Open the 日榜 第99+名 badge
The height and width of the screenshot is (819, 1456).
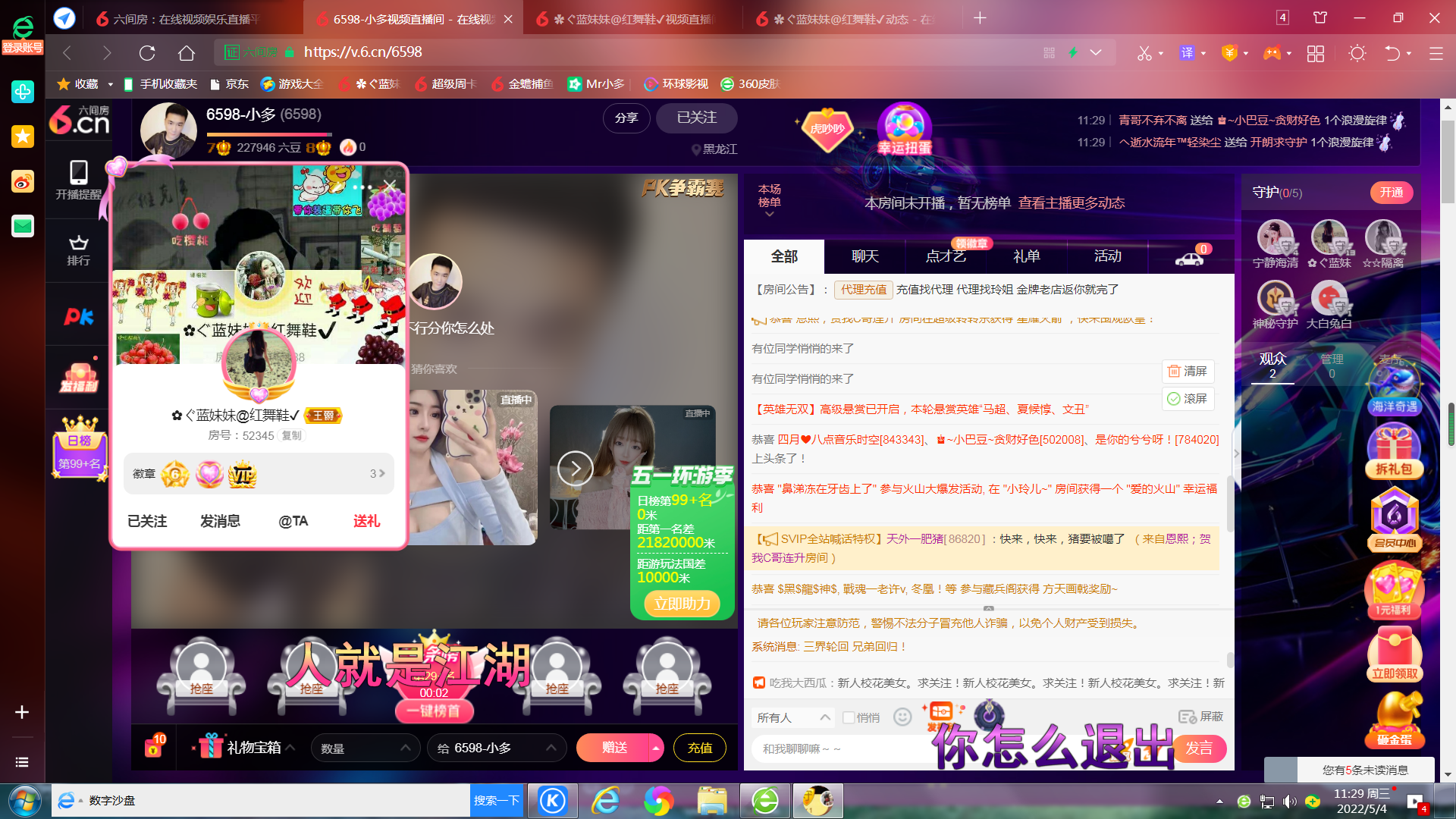coord(80,447)
